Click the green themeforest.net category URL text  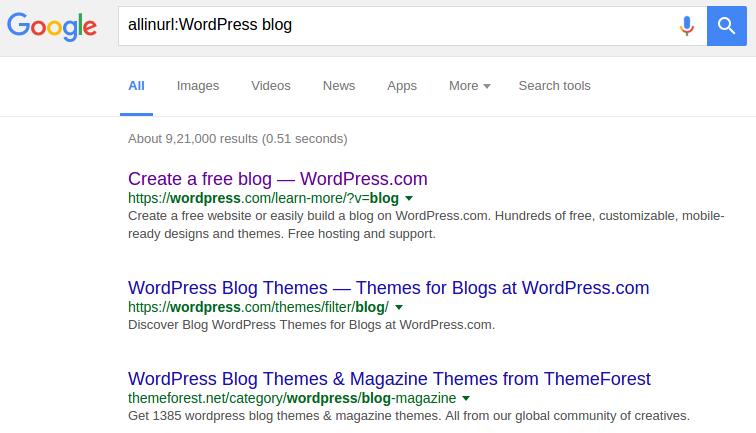[x=298, y=398]
